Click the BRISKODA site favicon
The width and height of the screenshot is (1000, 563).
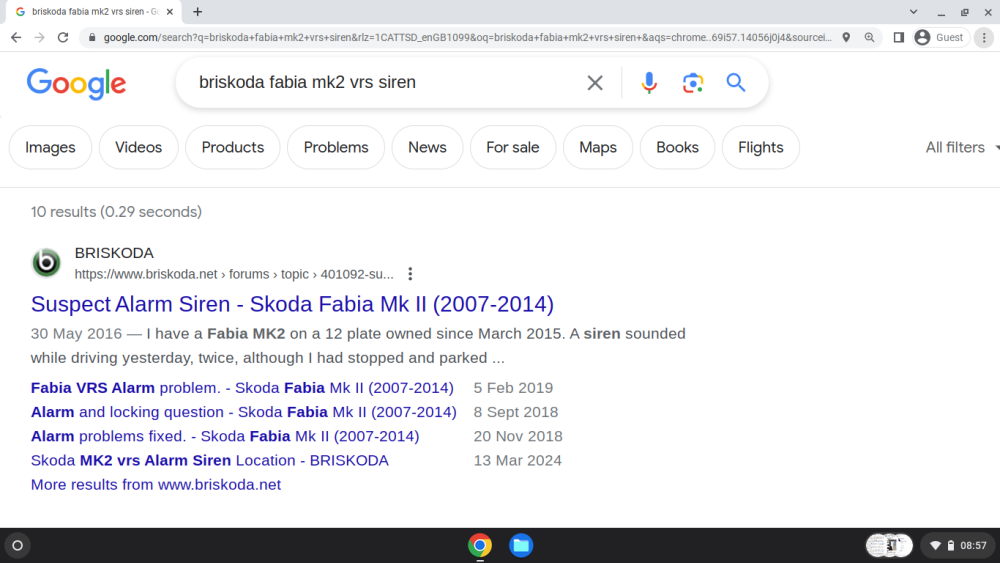click(x=46, y=263)
